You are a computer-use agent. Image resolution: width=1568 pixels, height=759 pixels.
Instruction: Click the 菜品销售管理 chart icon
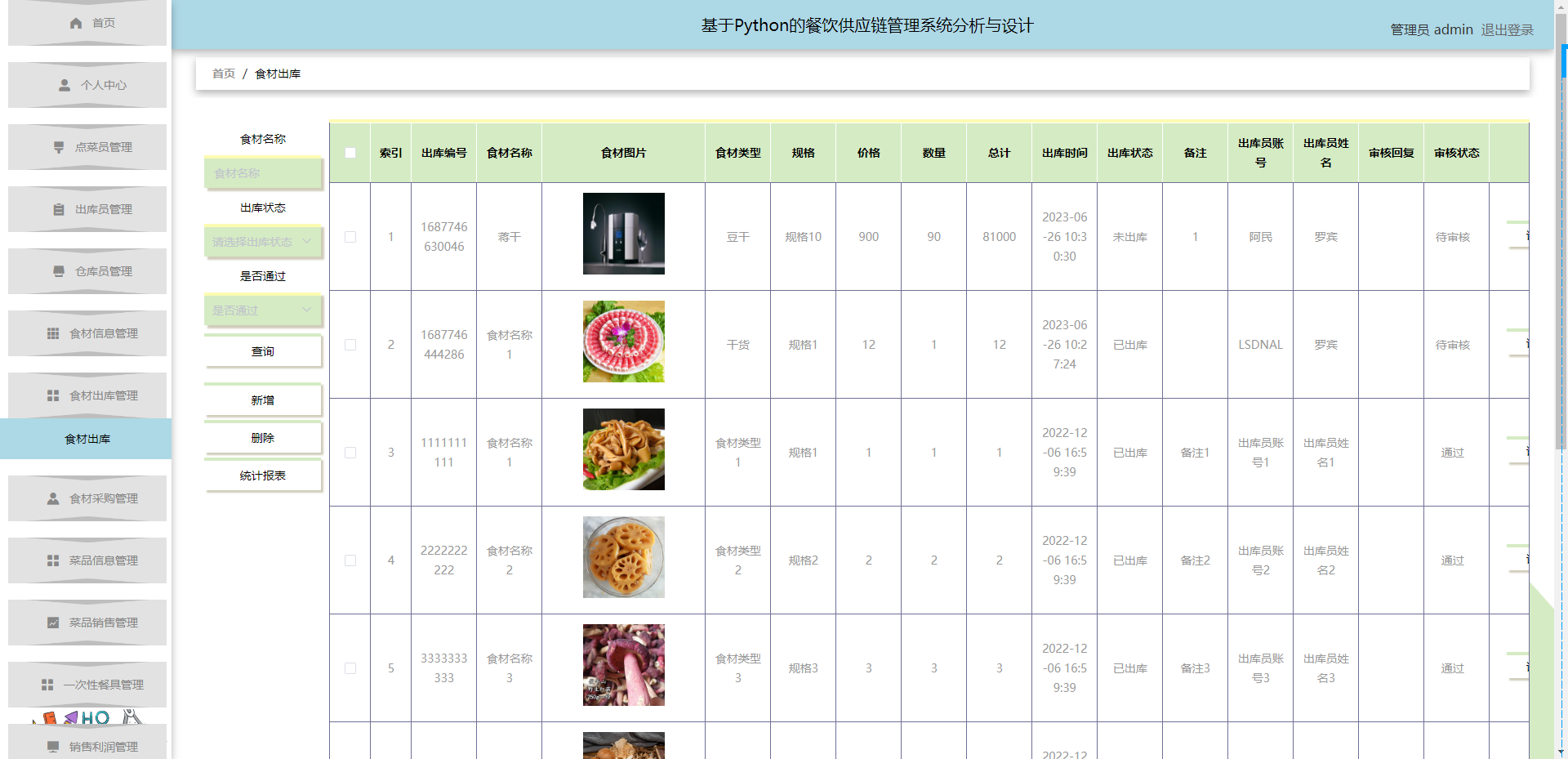tap(53, 623)
